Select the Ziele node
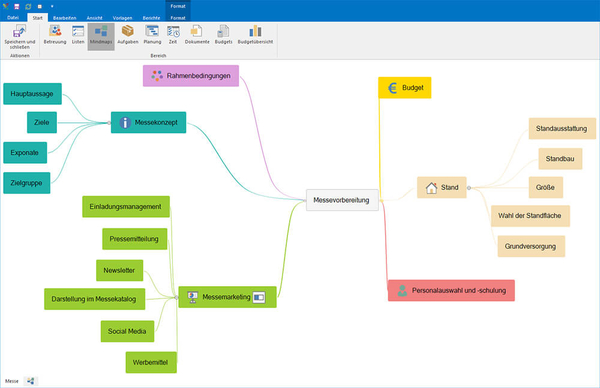Screen dimensions: 600x388 42,122
